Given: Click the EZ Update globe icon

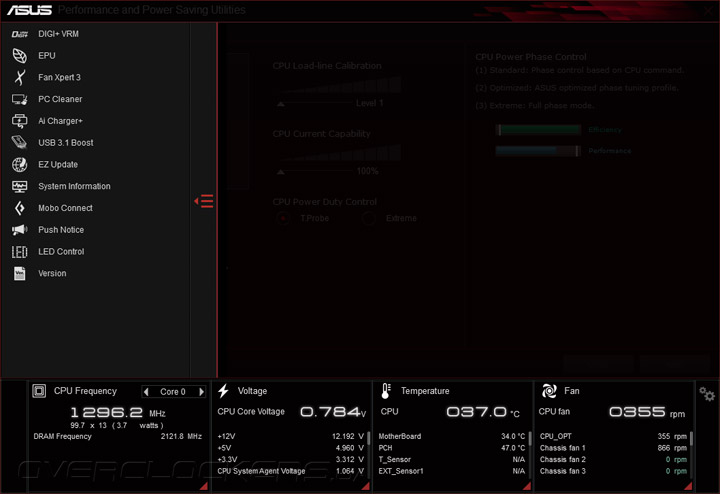Looking at the screenshot, I should 19,164.
